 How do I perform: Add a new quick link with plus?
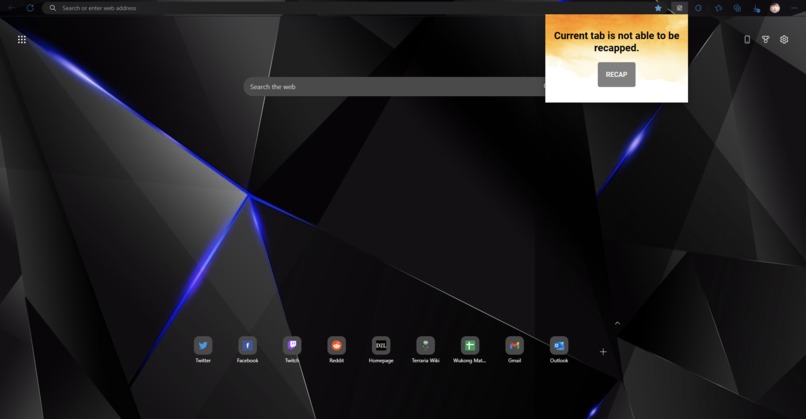[x=603, y=352]
